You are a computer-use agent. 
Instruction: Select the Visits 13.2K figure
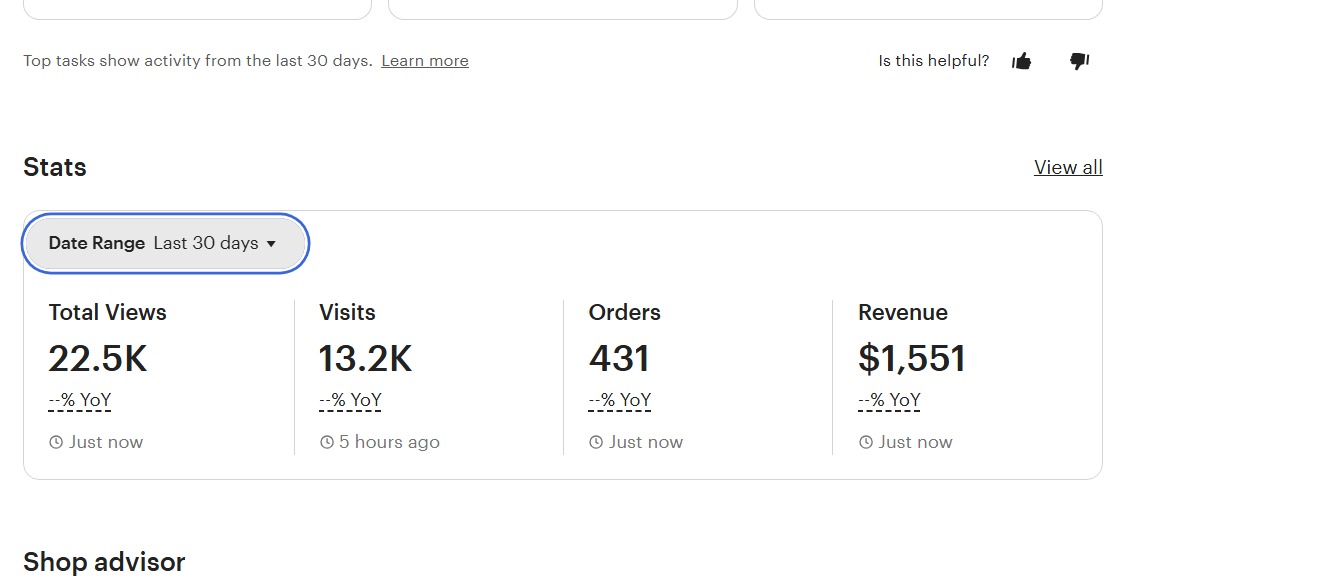click(365, 358)
